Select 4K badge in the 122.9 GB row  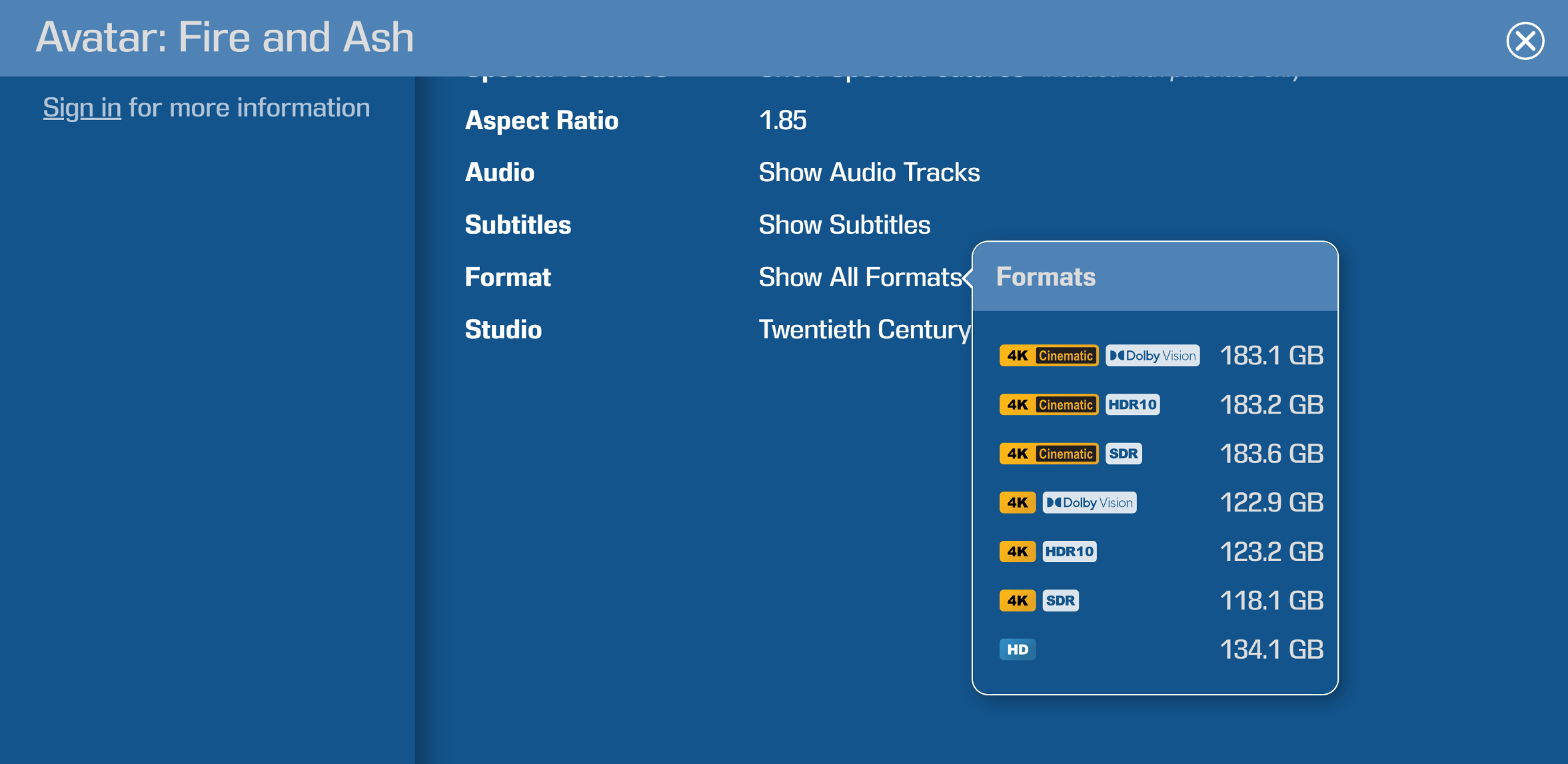tap(1018, 503)
